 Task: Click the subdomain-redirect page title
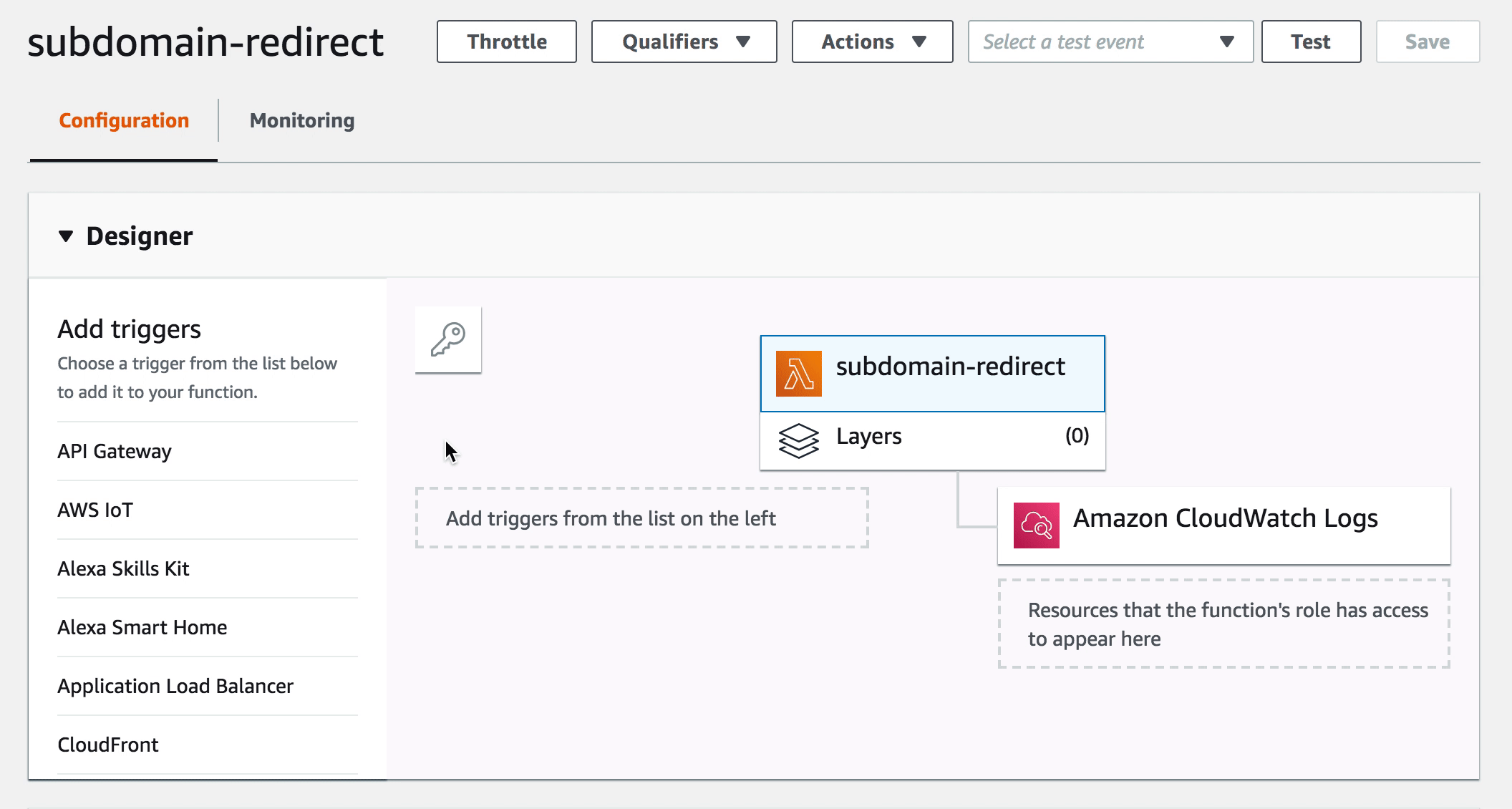pyautogui.click(x=205, y=42)
